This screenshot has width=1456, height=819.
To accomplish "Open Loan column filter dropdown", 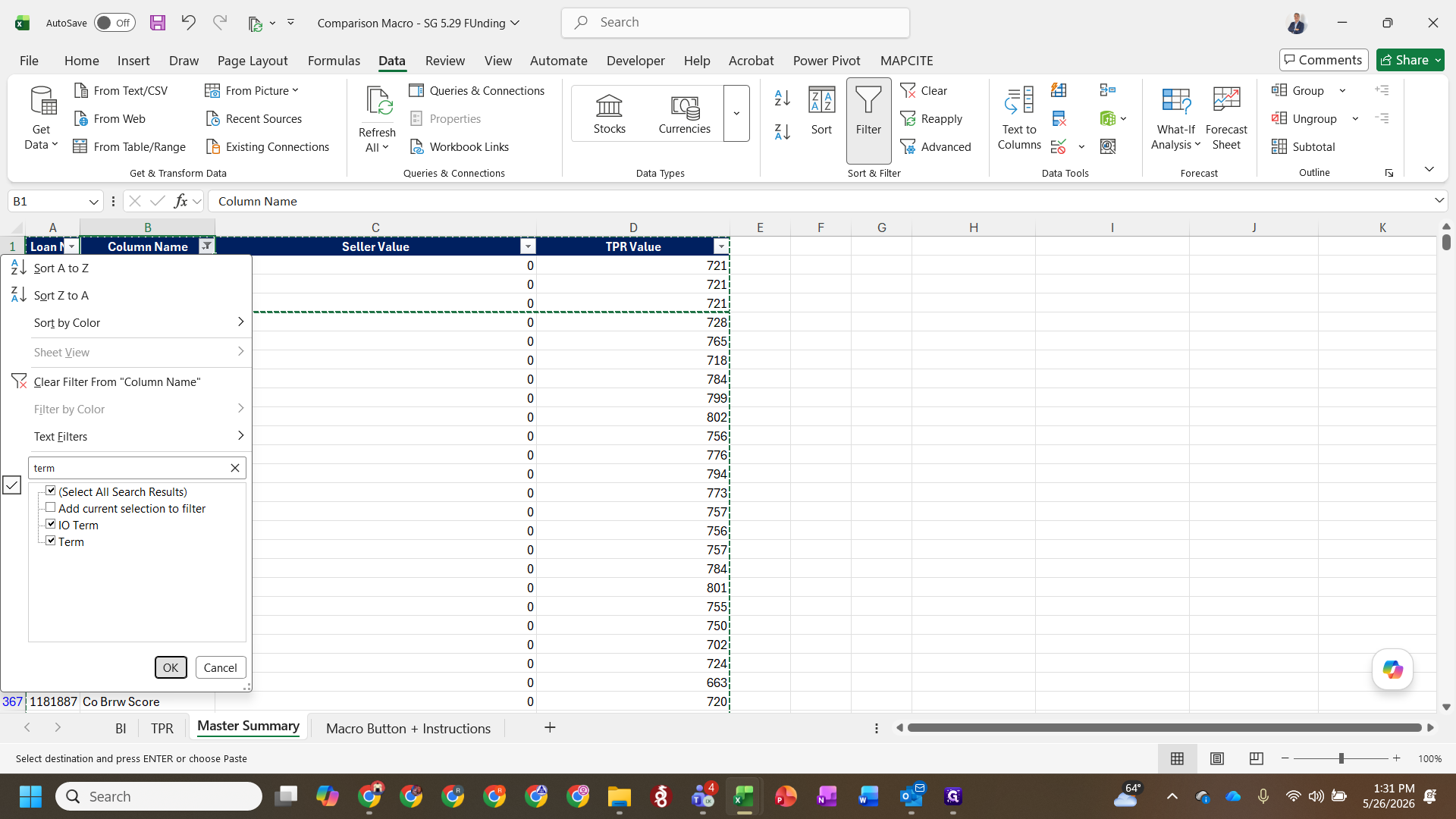I will pyautogui.click(x=71, y=246).
